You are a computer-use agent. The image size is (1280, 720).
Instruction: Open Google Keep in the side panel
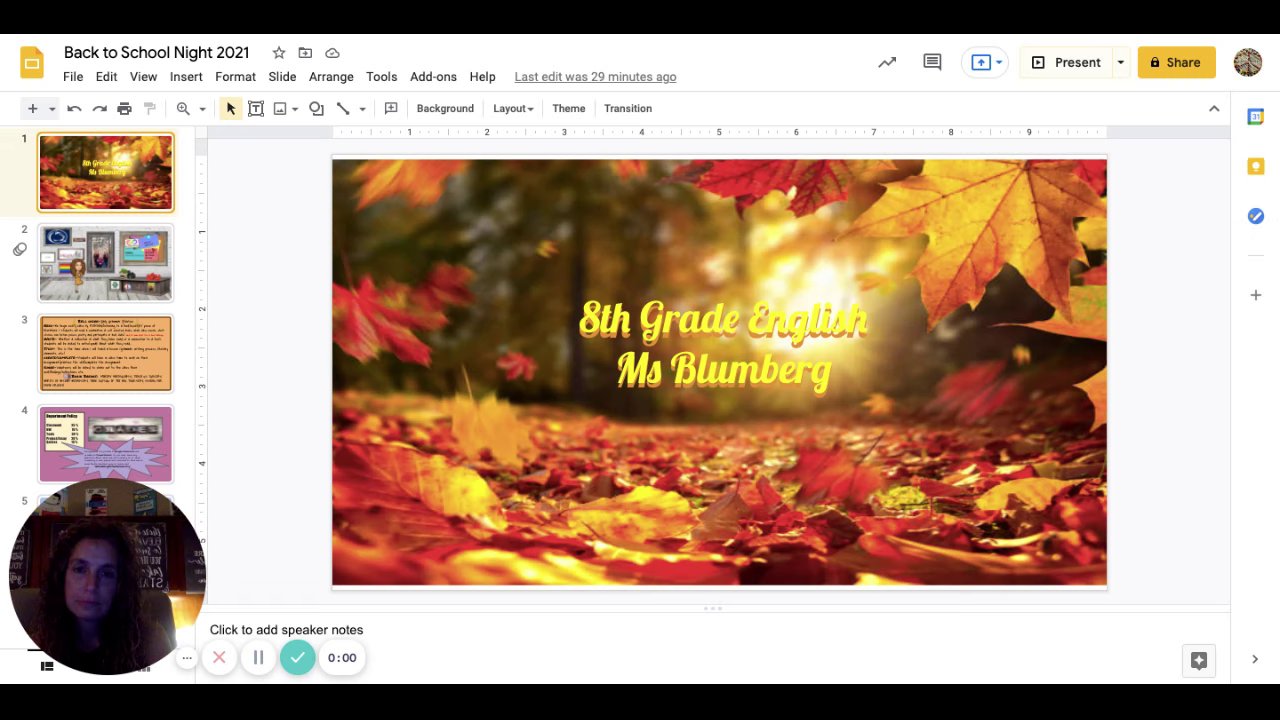1256,166
